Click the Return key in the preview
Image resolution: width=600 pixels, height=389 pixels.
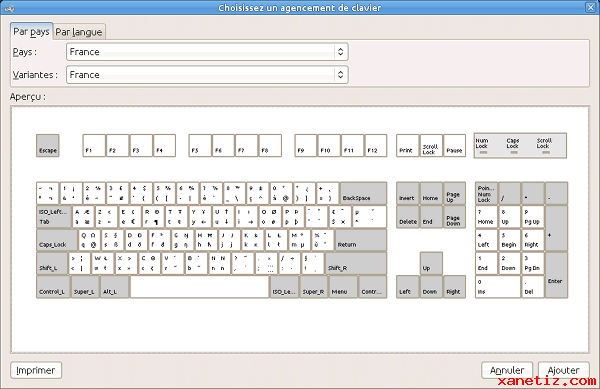(x=361, y=240)
